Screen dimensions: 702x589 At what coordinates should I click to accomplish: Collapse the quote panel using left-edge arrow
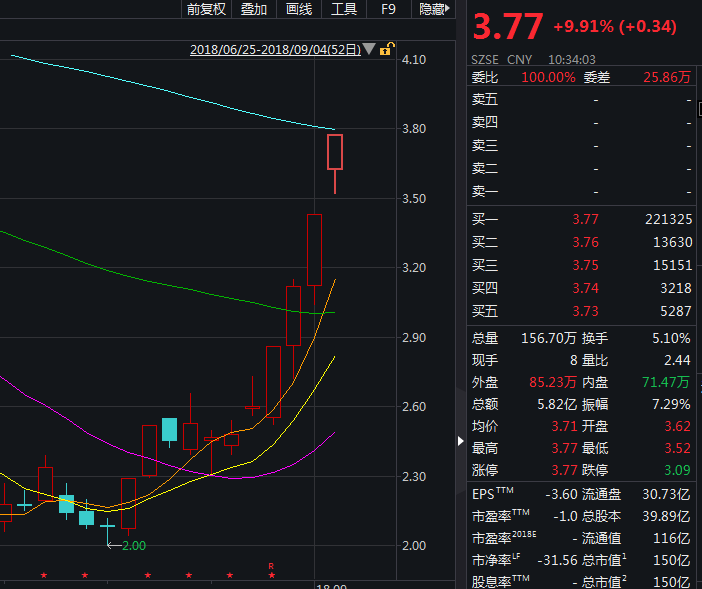[x=461, y=440]
